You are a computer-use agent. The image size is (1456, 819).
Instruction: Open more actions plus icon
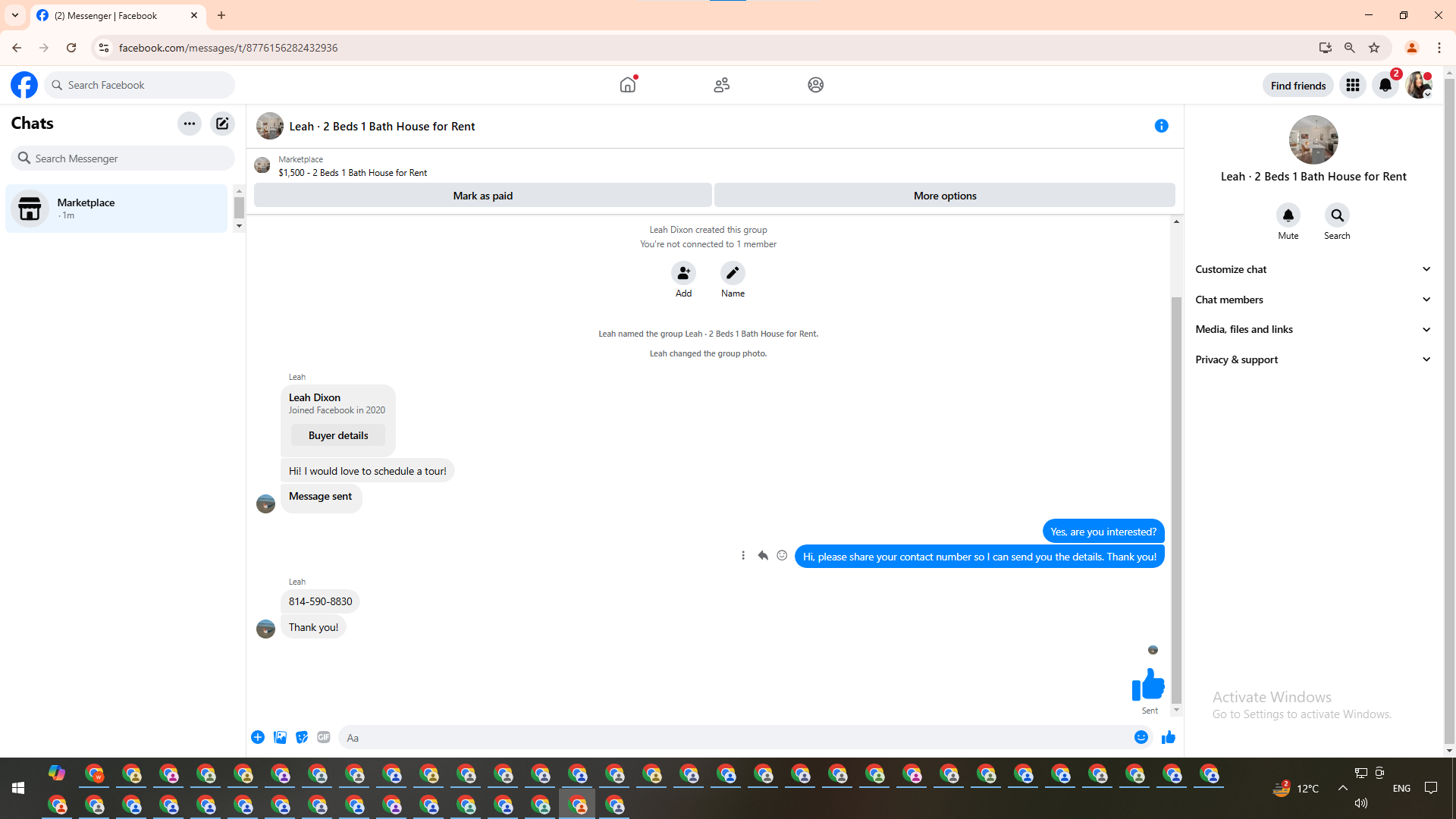[x=258, y=737]
